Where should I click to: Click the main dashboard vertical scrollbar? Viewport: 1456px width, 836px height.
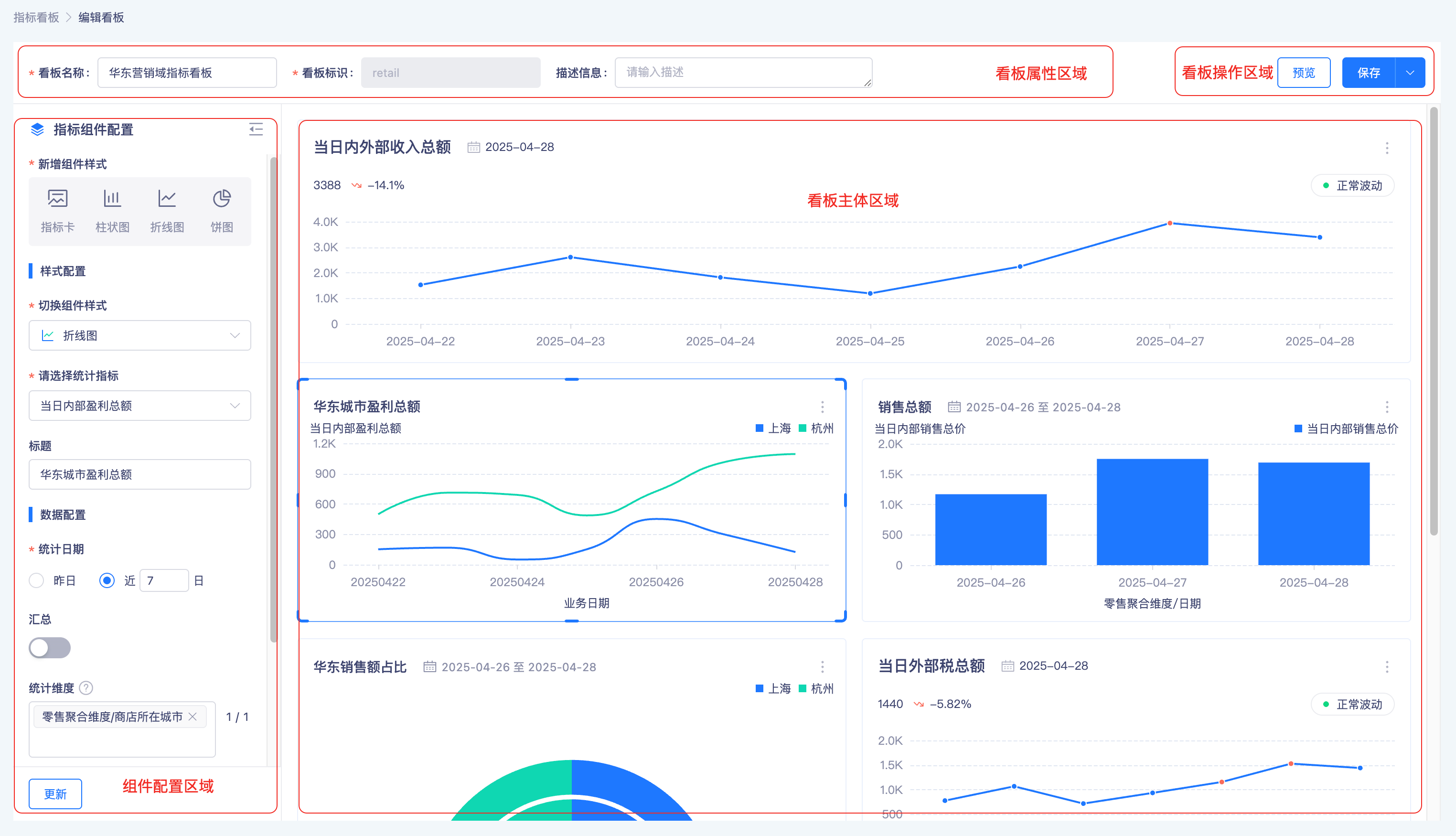coord(1434,322)
